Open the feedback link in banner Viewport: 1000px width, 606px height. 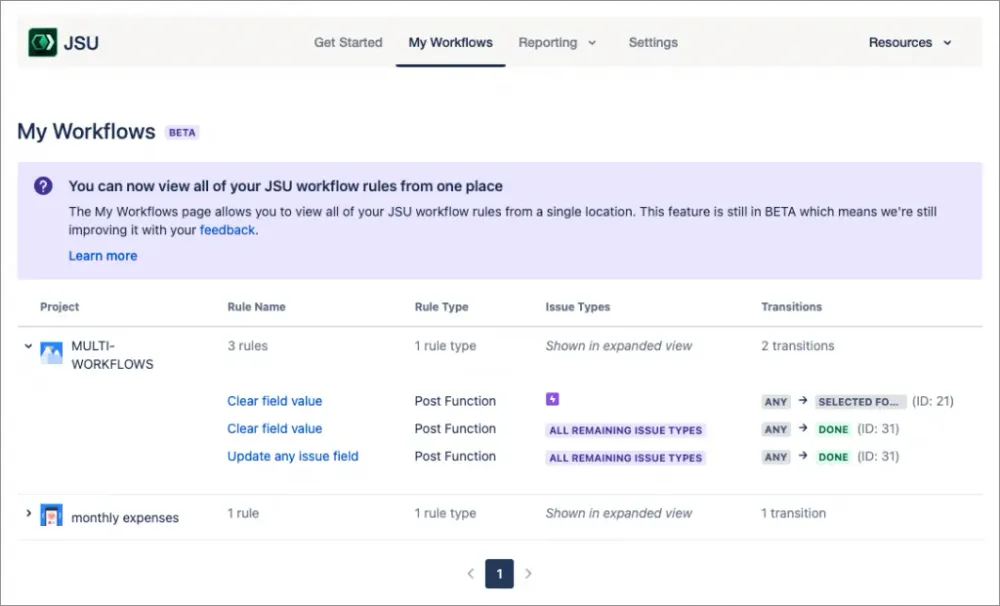(x=227, y=230)
